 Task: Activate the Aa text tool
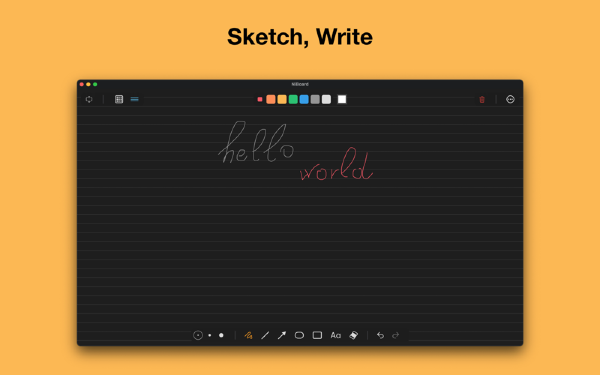coord(336,335)
